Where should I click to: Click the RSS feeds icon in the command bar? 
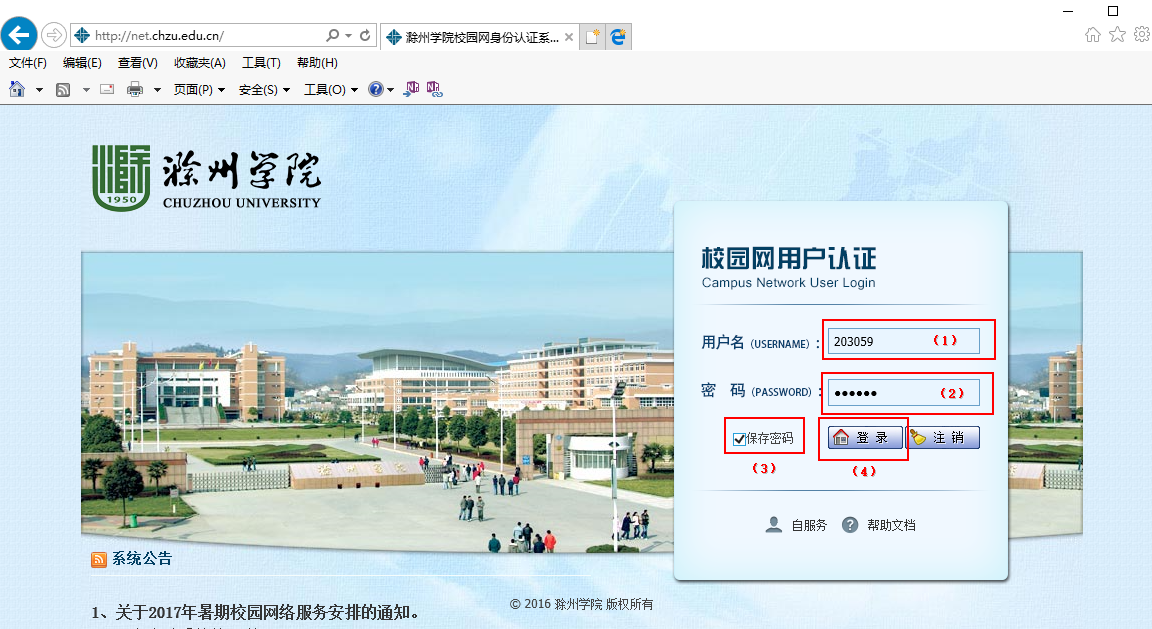(x=63, y=90)
